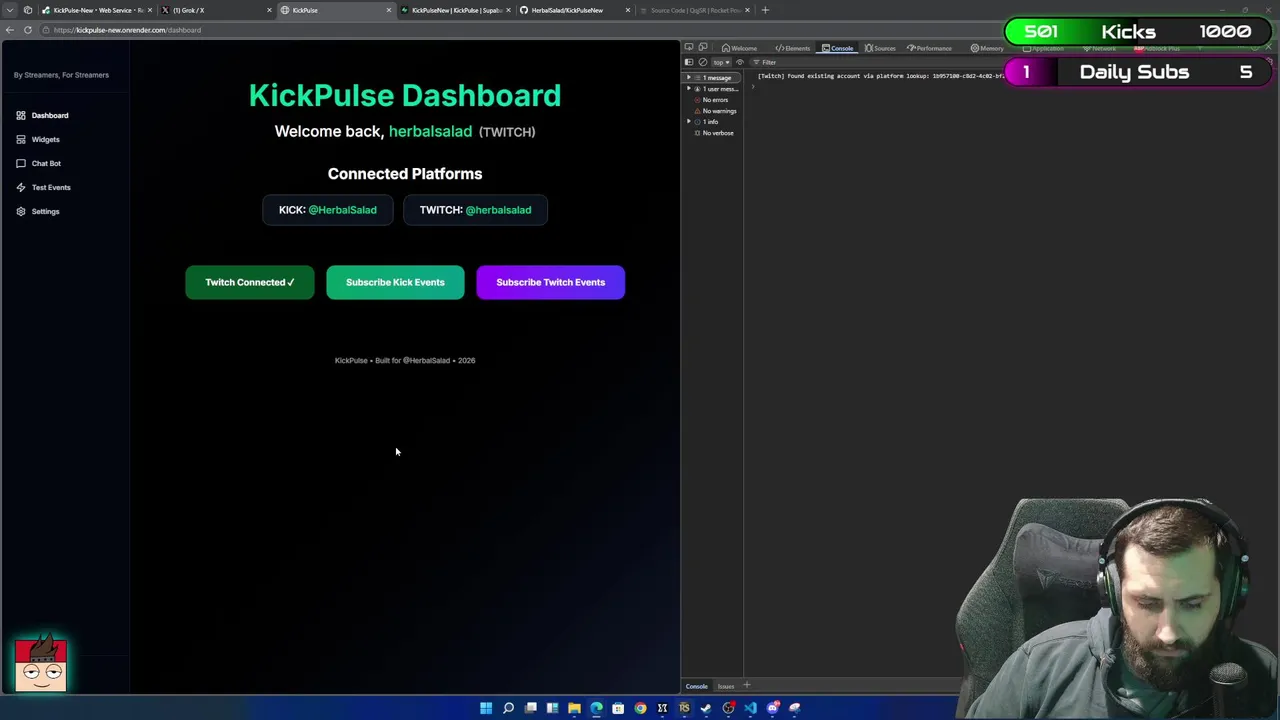Click the Twitch existing account log message

pyautogui.click(x=880, y=76)
